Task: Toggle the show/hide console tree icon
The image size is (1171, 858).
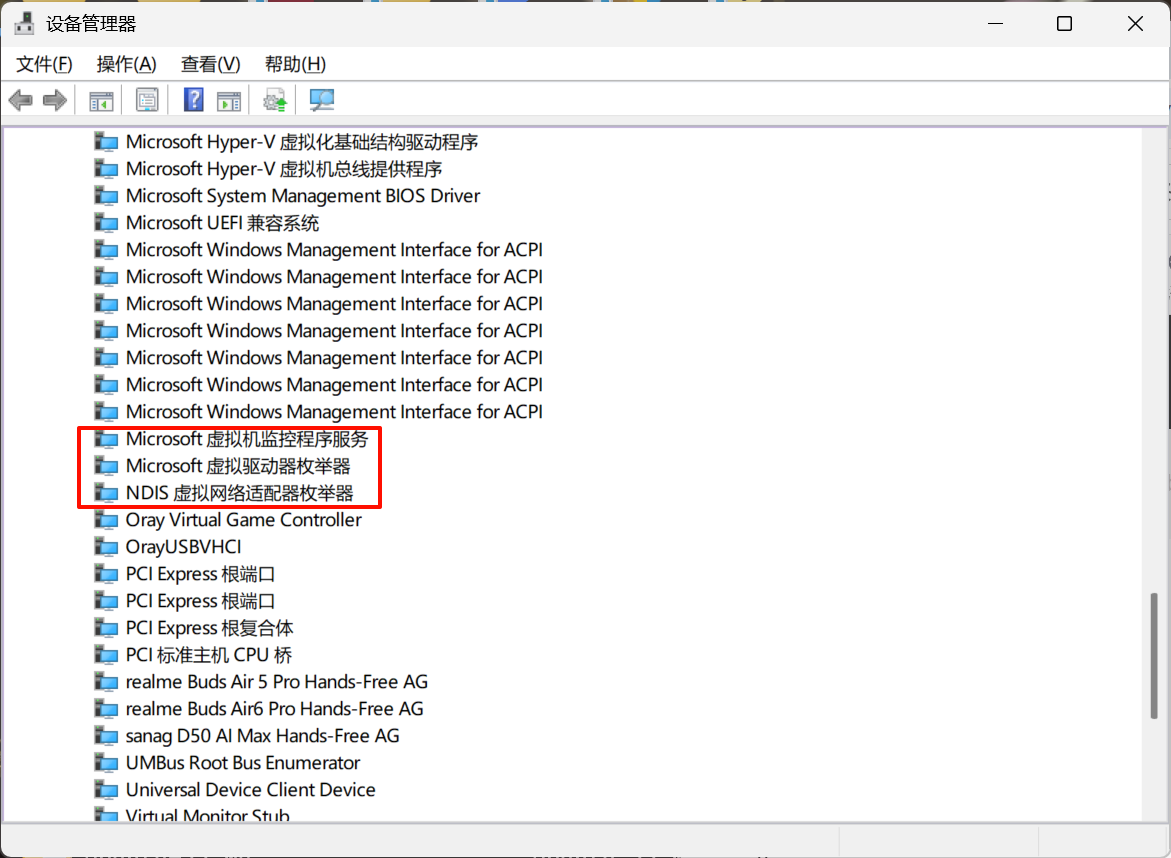Action: [101, 101]
